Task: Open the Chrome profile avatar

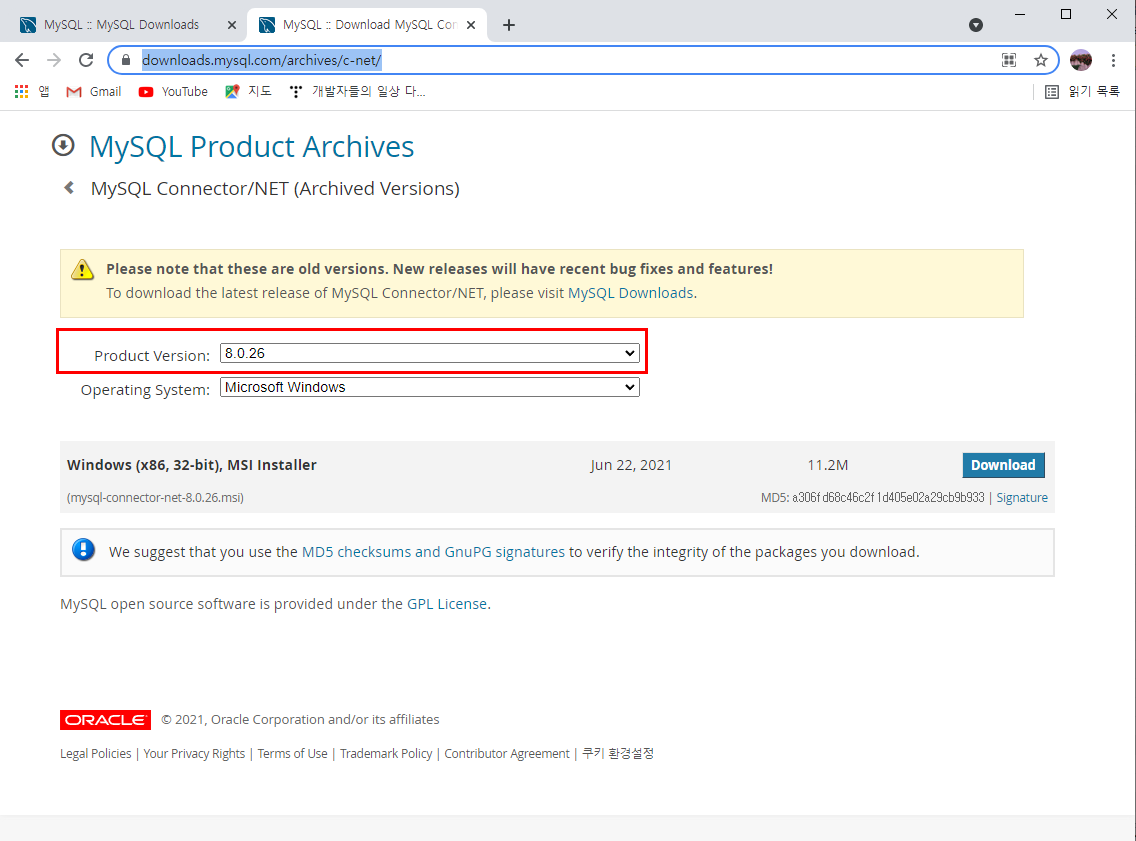Action: (1080, 60)
